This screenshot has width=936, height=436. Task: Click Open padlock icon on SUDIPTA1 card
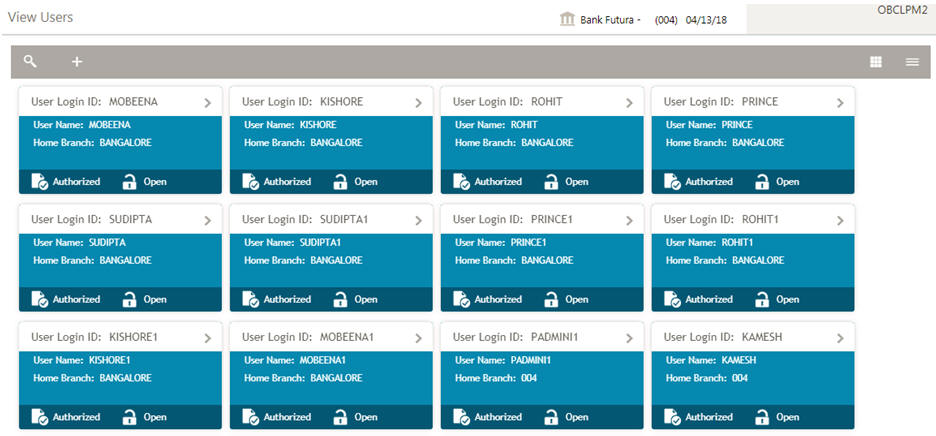[x=340, y=299]
